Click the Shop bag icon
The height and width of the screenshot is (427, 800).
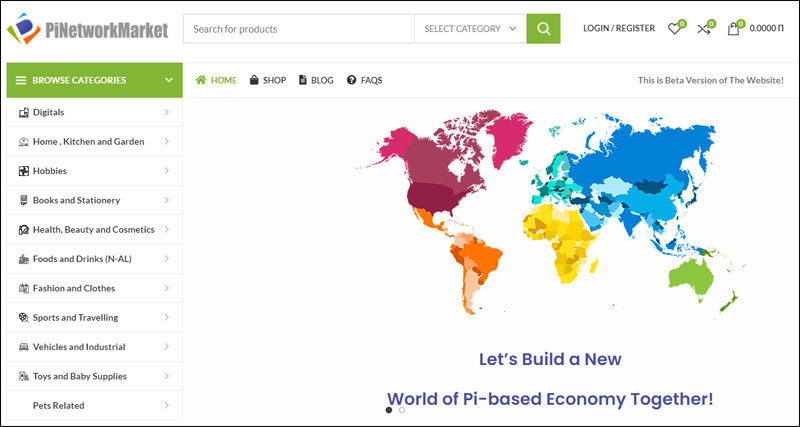pos(254,80)
